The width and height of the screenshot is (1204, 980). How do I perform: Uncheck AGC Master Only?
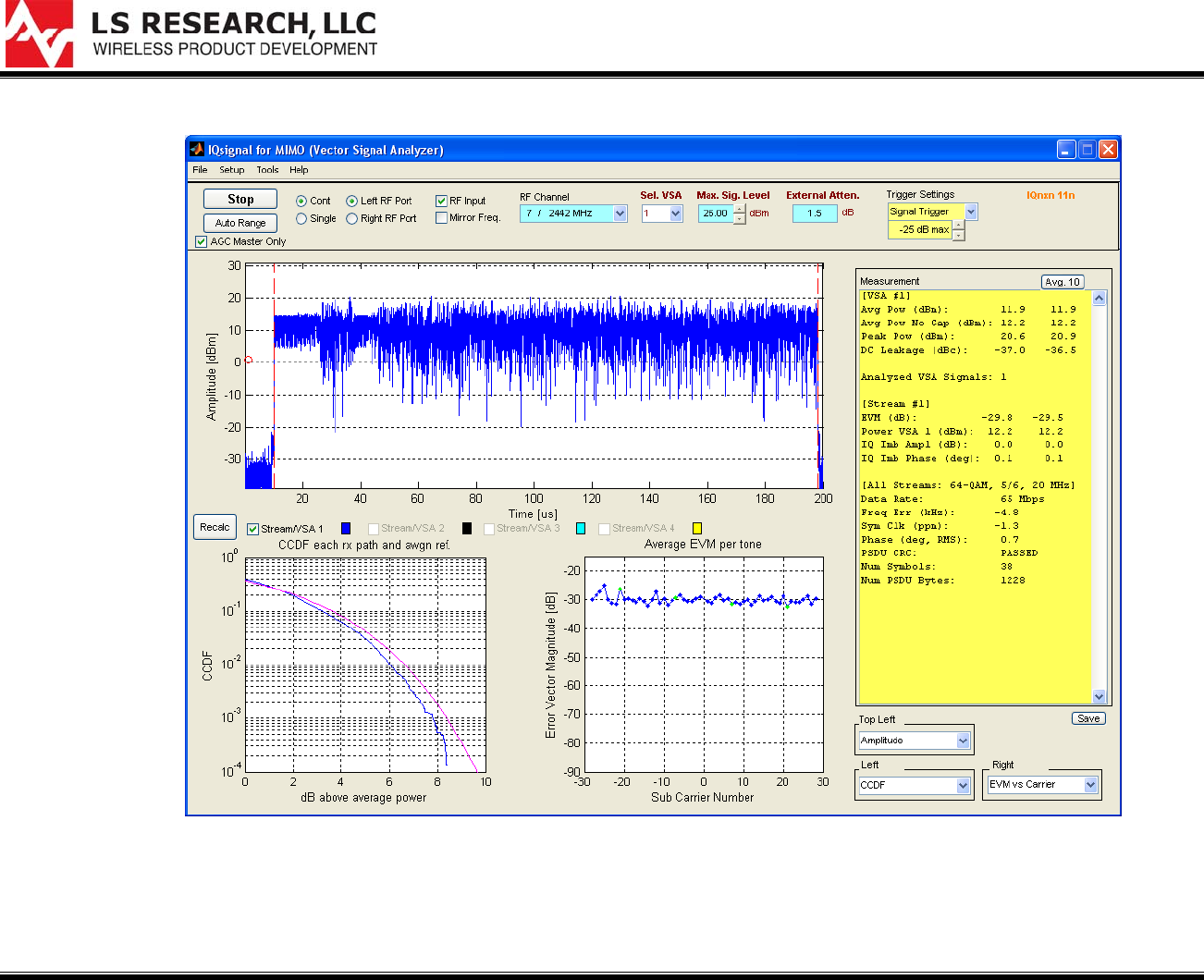click(x=201, y=241)
